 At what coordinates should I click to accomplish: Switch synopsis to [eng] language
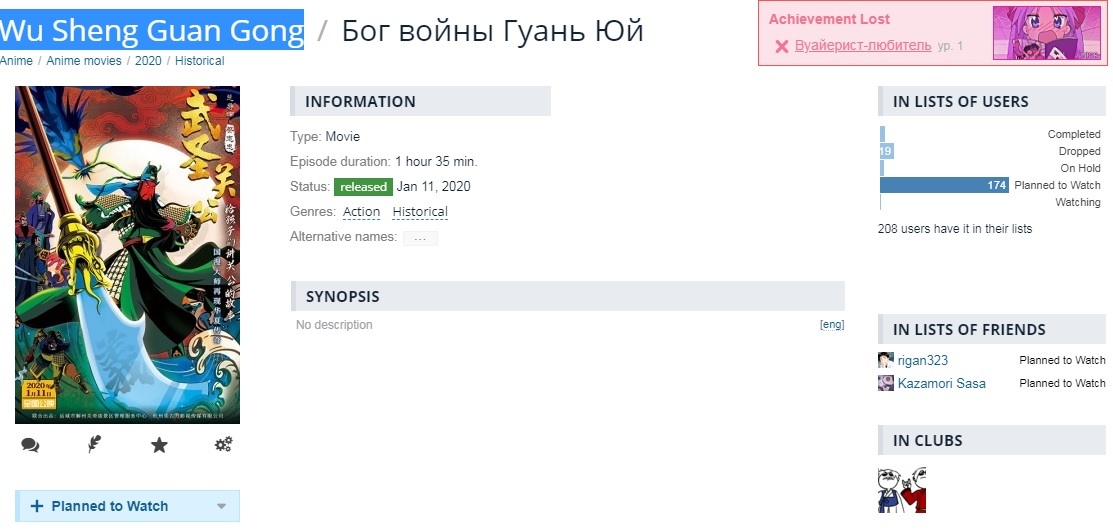tap(832, 325)
